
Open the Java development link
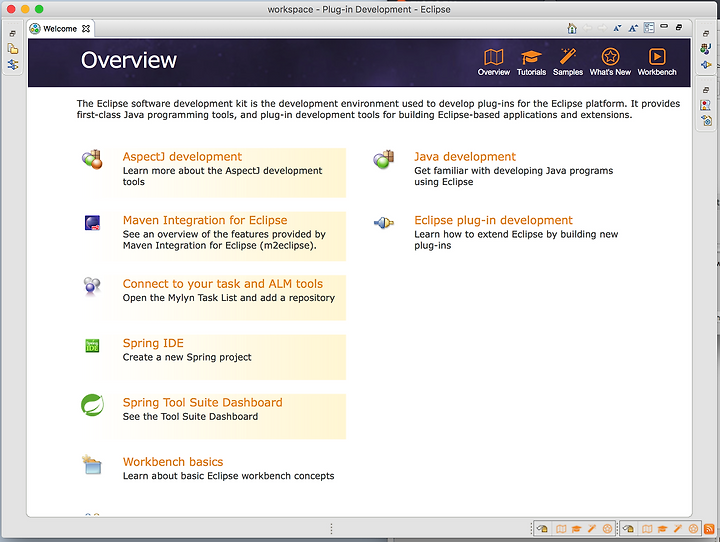[465, 157]
